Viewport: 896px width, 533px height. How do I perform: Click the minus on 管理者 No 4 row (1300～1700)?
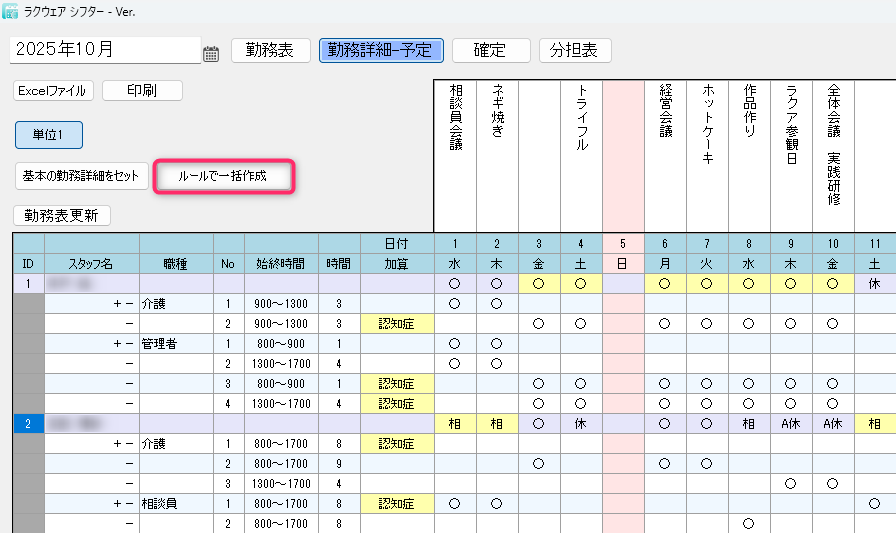(x=129, y=403)
